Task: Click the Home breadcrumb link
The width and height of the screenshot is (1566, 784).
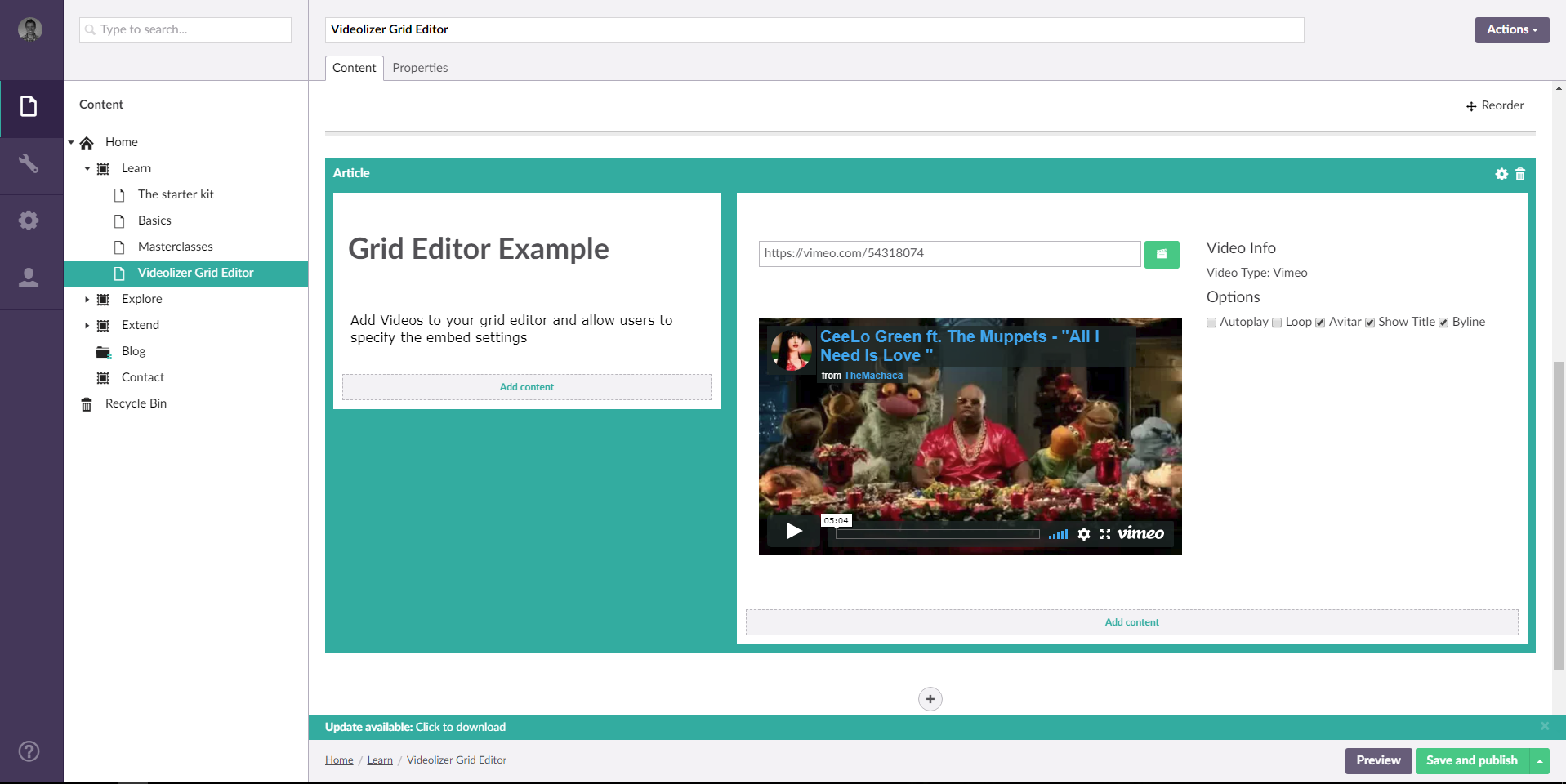Action: 339,759
